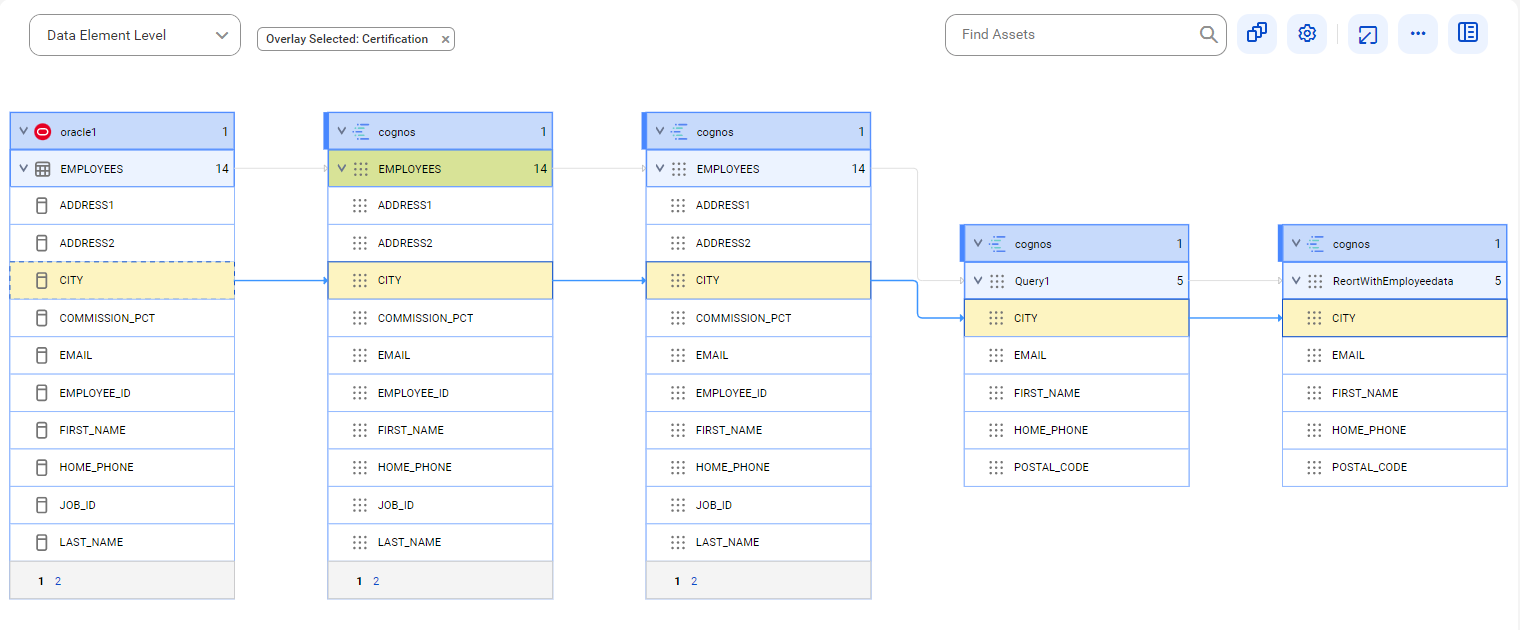The width and height of the screenshot is (1520, 630).
Task: Click EMAIL grid icon in second column
Action: pyautogui.click(x=360, y=355)
